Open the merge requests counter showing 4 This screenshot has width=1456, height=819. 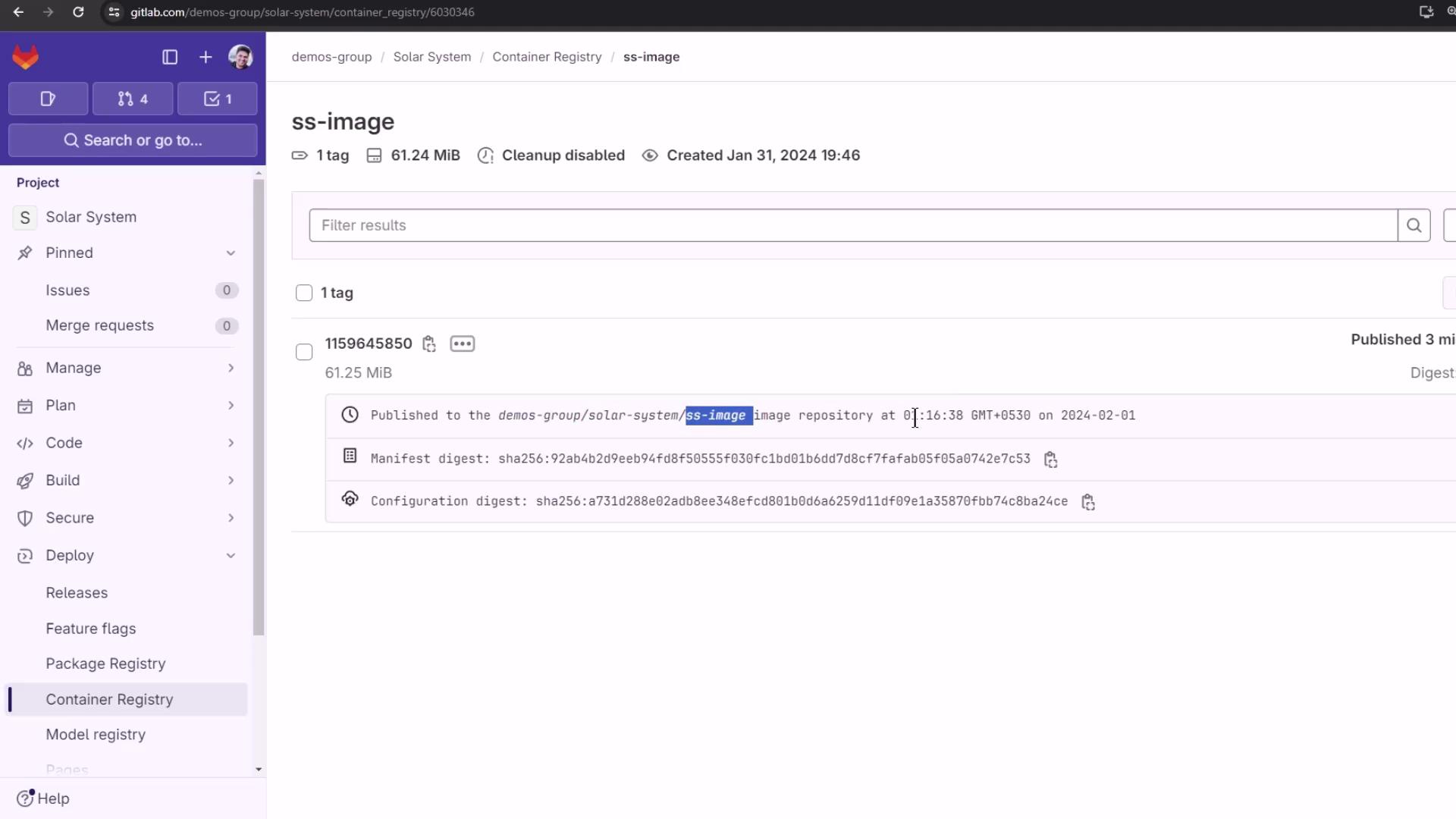133,99
